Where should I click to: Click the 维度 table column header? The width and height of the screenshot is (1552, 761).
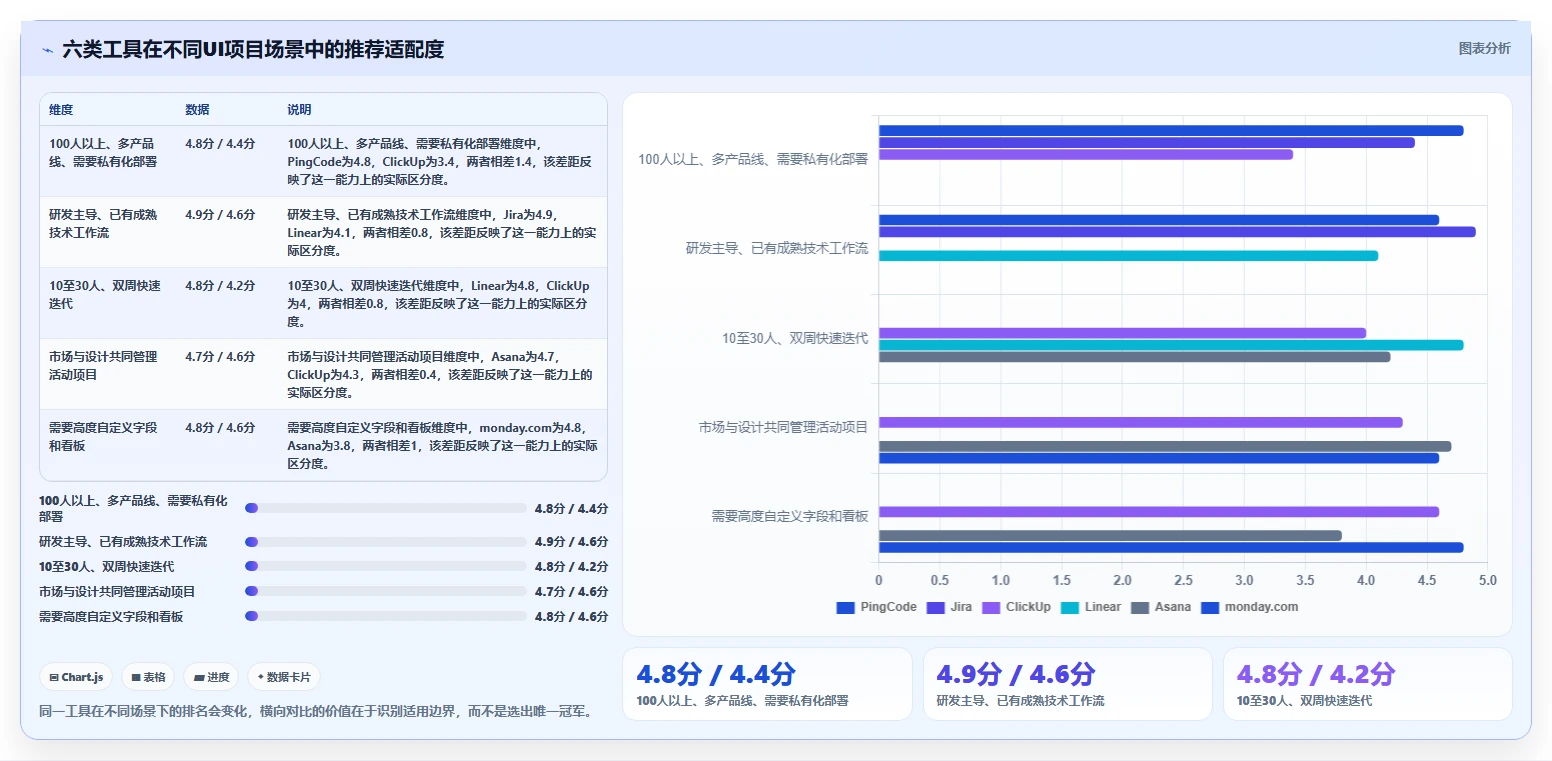click(x=61, y=110)
